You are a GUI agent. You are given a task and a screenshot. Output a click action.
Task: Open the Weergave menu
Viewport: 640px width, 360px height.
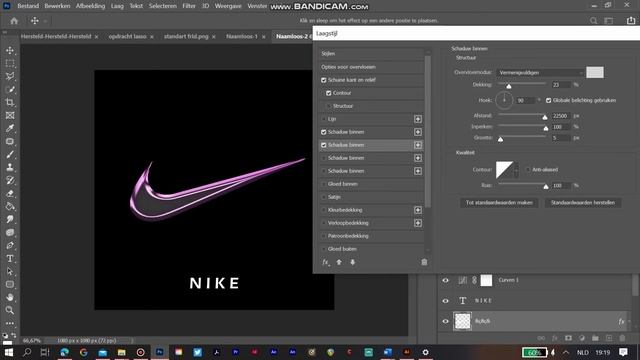click(228, 6)
